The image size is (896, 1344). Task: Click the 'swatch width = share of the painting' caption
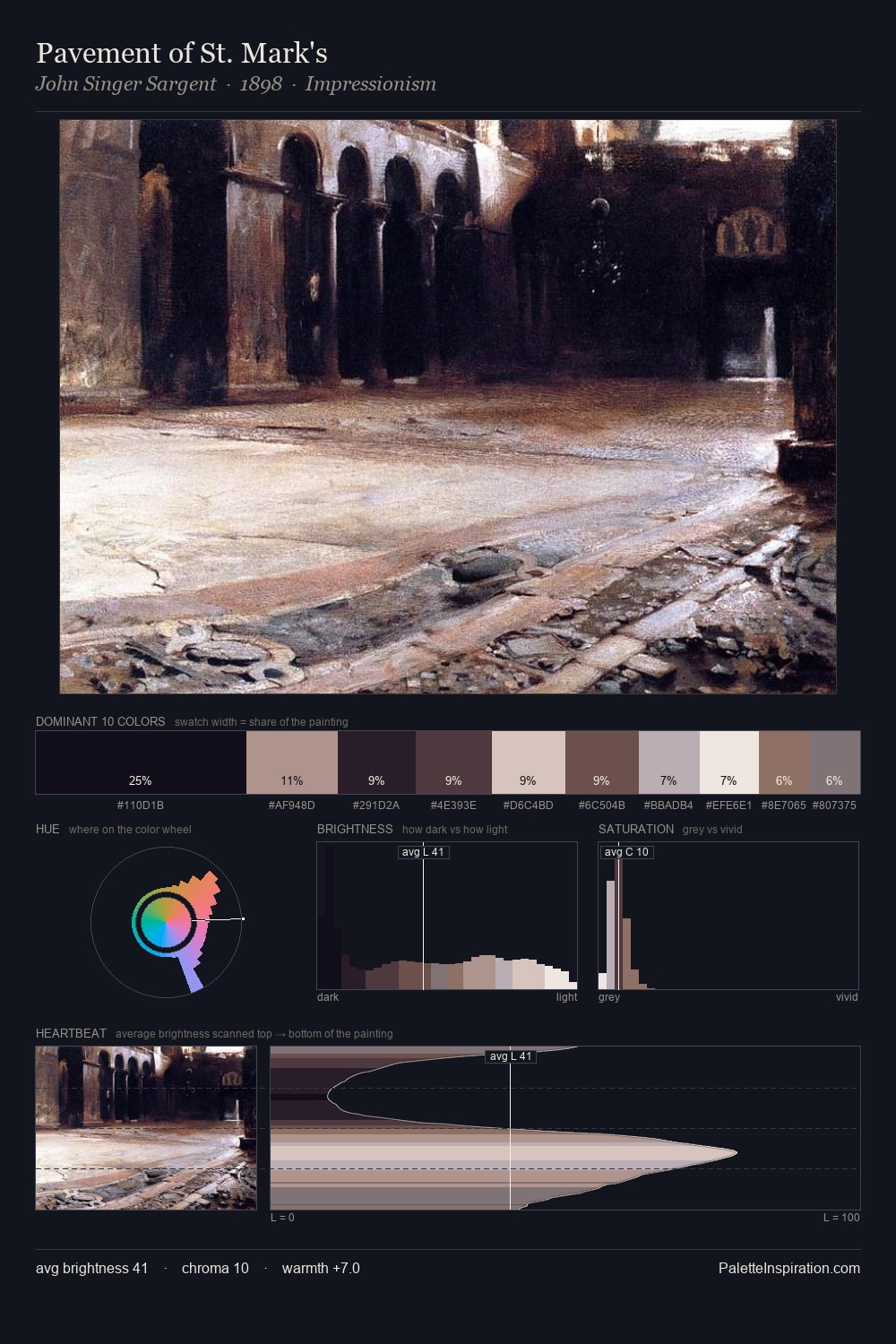[x=262, y=722]
